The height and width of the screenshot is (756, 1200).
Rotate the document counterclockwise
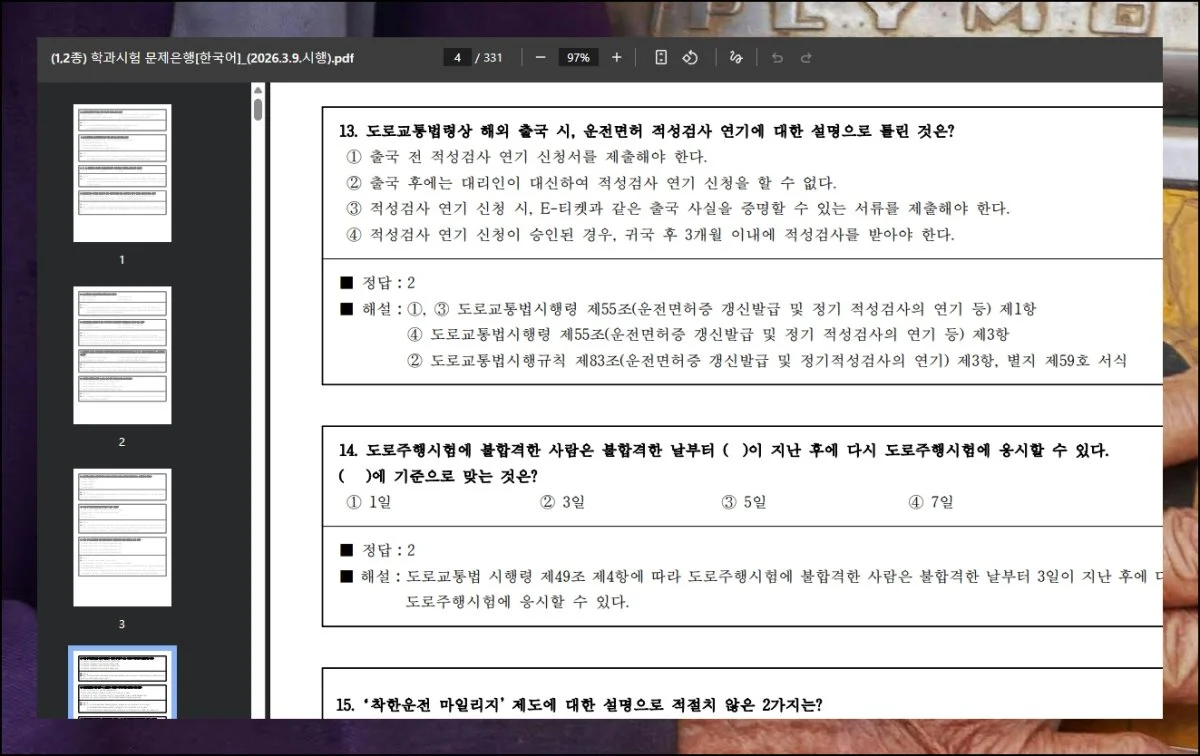point(689,58)
